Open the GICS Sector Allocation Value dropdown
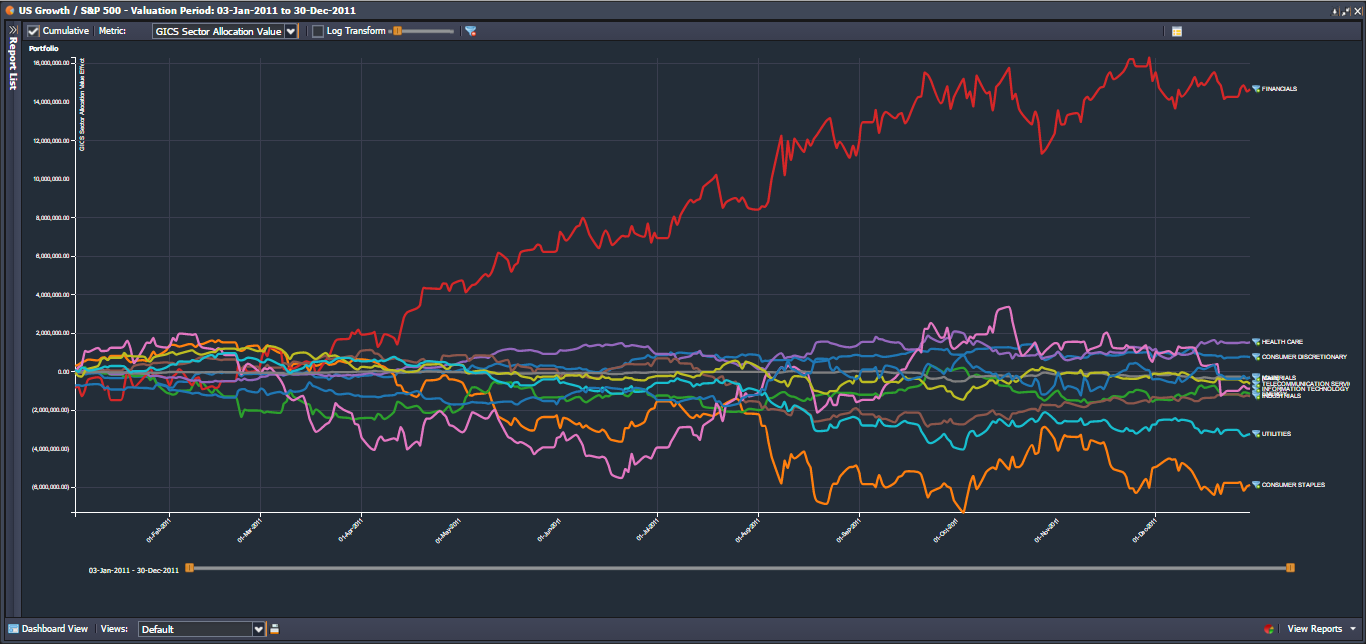Image resolution: width=1366 pixels, height=644 pixels. pyautogui.click(x=291, y=31)
